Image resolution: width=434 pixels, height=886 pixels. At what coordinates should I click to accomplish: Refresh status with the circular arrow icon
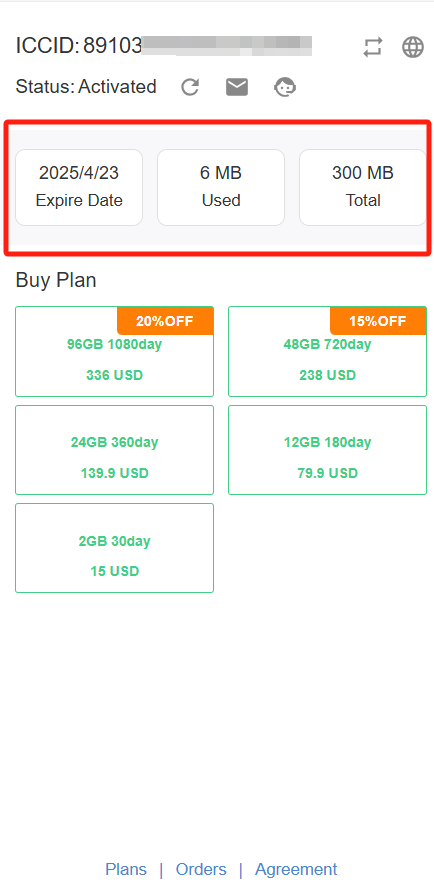(x=190, y=87)
